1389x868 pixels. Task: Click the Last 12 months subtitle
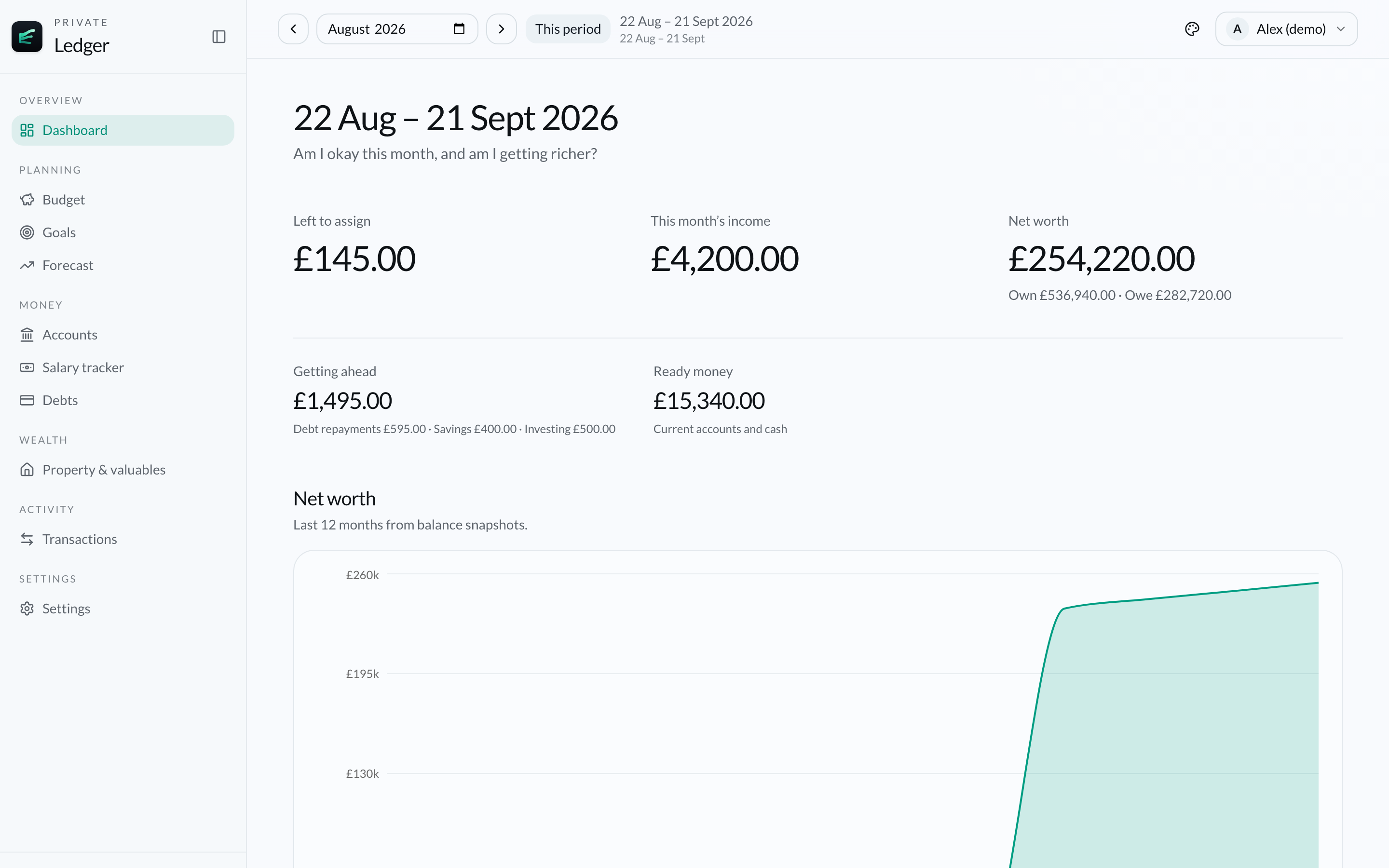pos(410,525)
